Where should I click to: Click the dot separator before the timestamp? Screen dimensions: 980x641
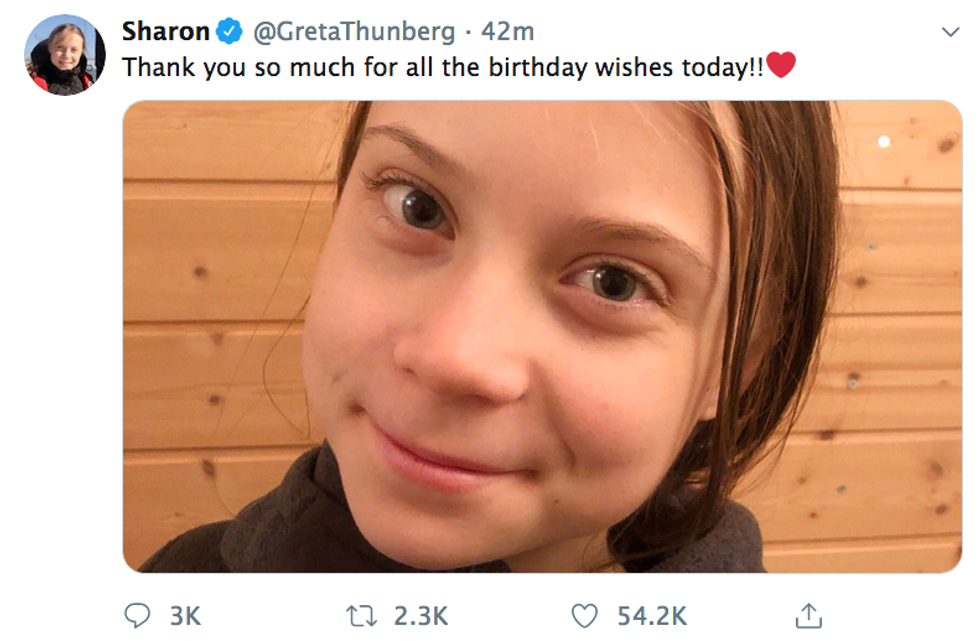click(469, 32)
